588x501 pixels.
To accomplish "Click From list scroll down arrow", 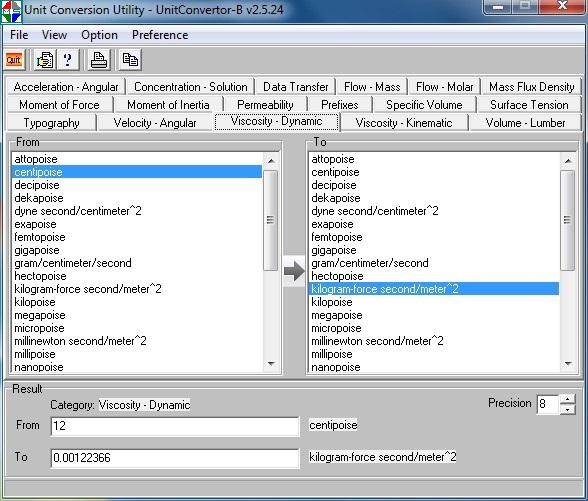I will point(271,363).
